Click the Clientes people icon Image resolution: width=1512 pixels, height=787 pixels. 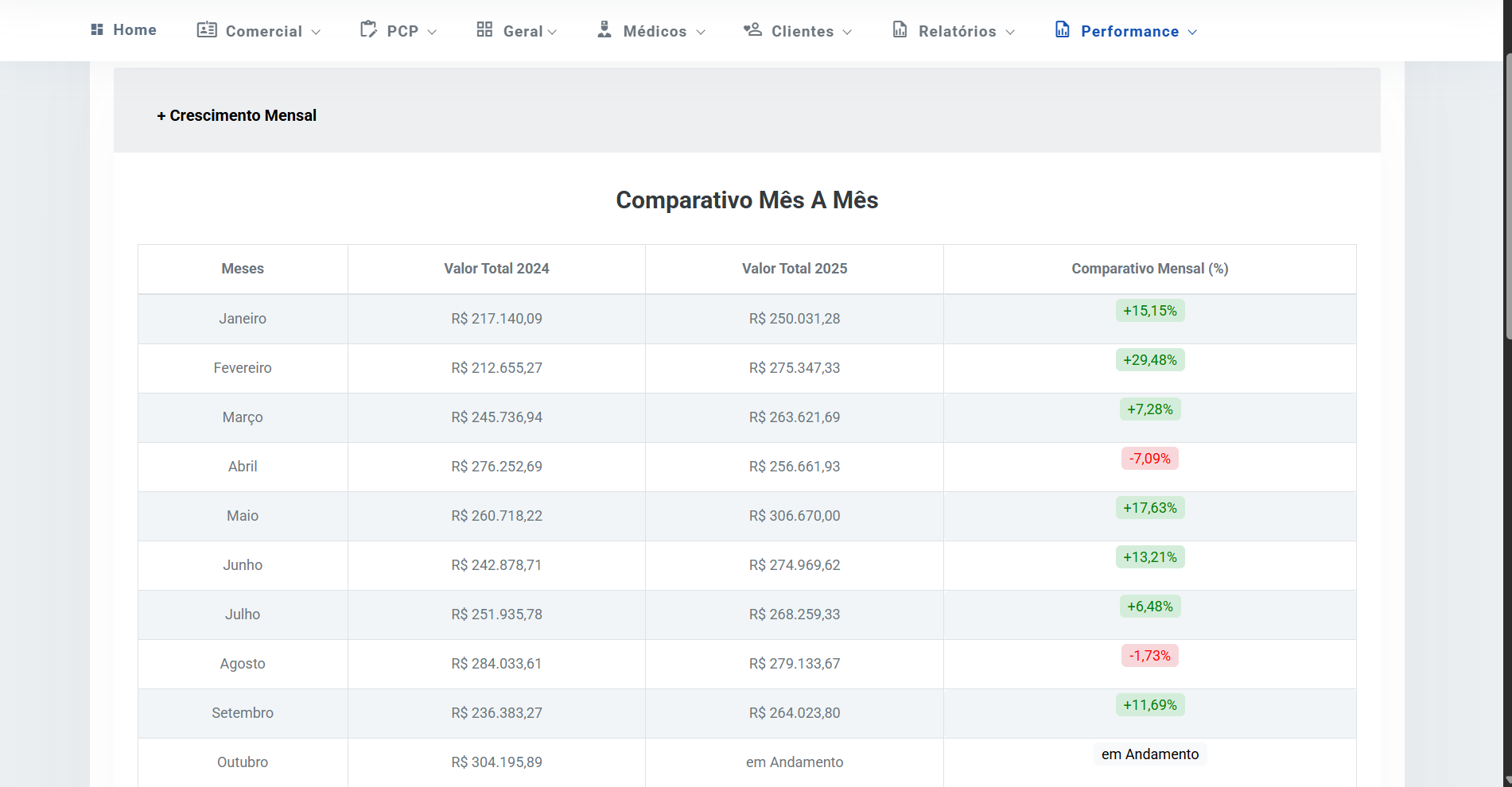click(752, 29)
